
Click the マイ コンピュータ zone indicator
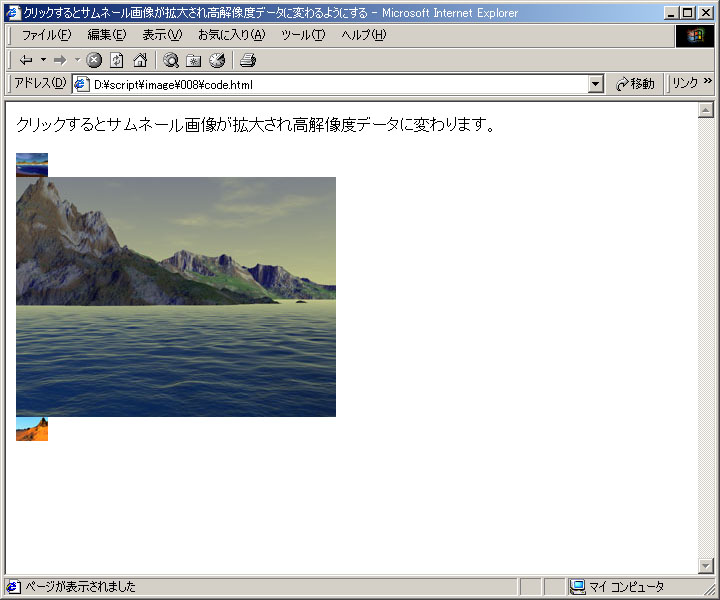coord(617,587)
